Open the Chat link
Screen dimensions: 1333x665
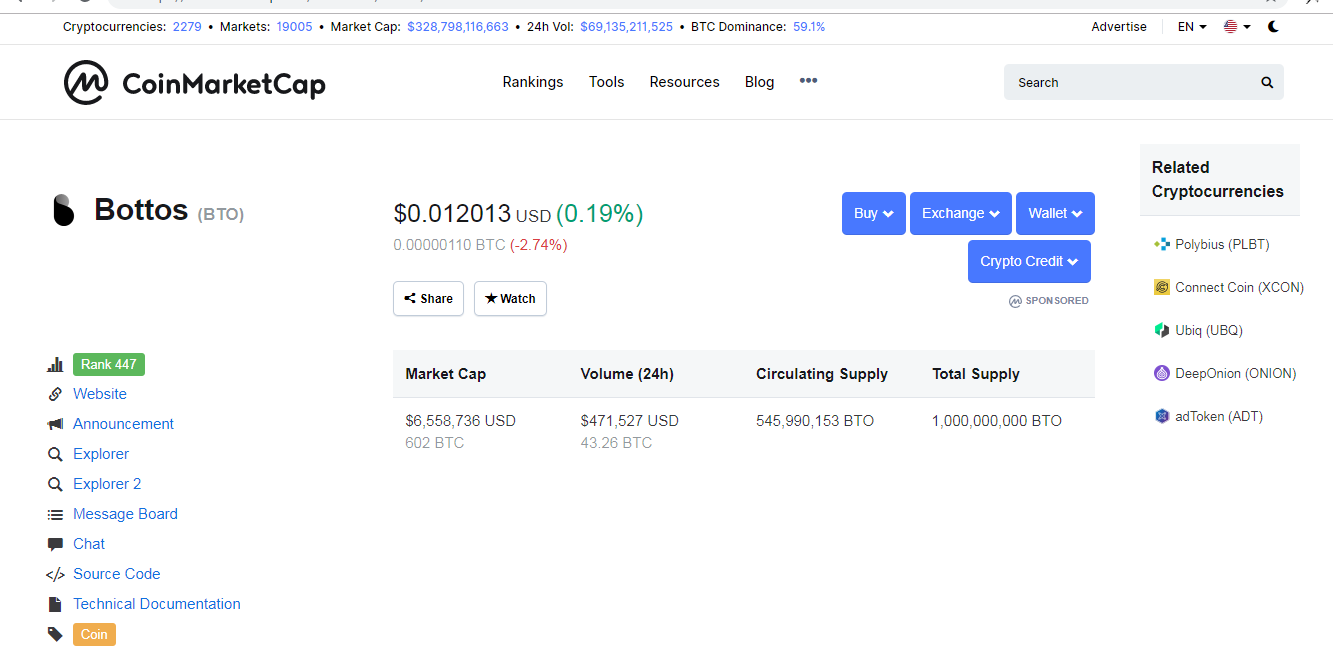point(89,544)
